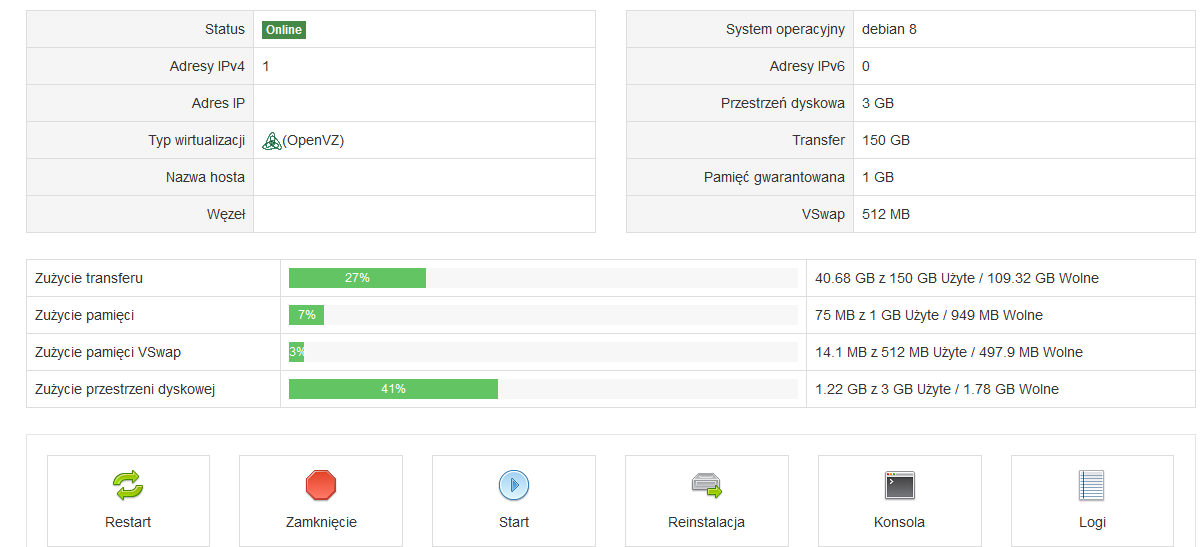Click the OpenVZ virtualization logo icon
Image resolution: width=1202 pixels, height=547 pixels.
point(272,141)
